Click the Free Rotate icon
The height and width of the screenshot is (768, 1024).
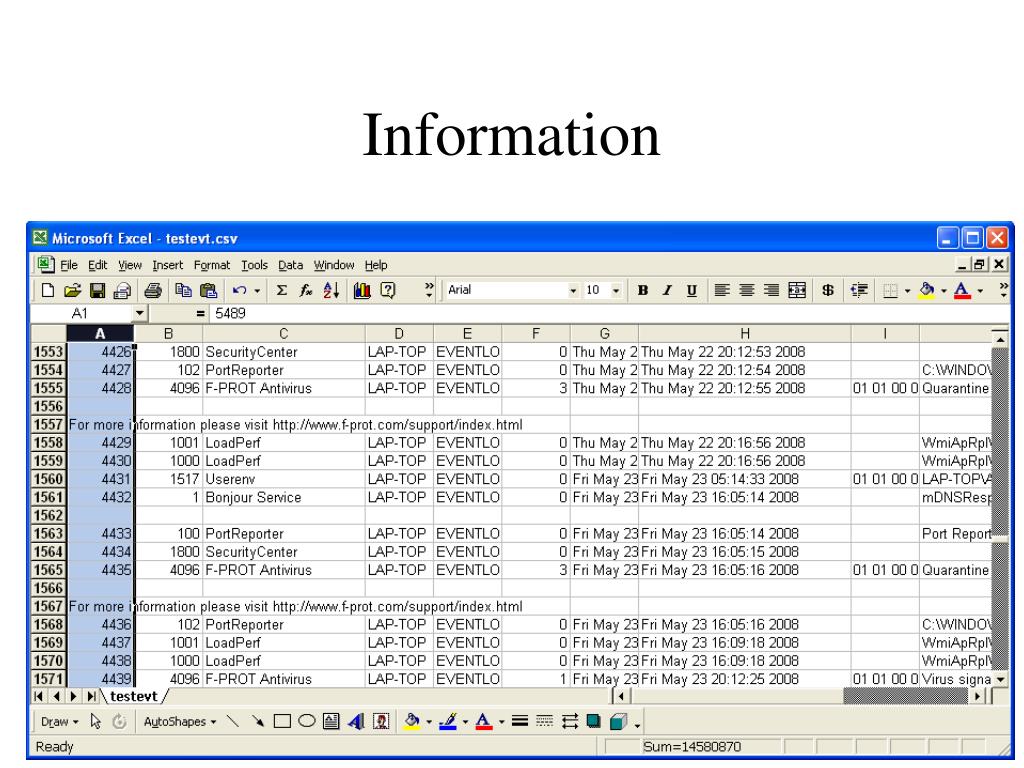(119, 722)
